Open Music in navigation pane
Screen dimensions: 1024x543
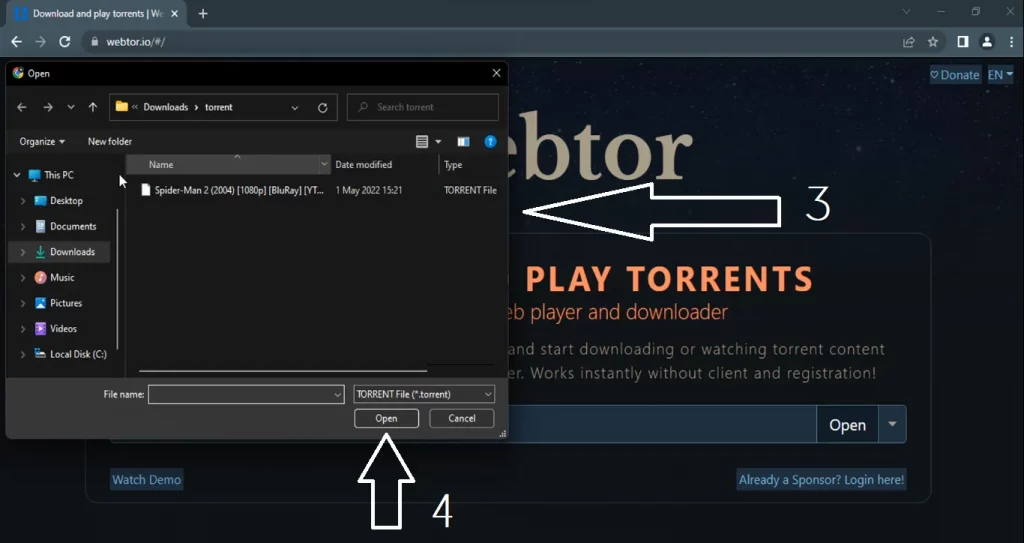tap(54, 277)
